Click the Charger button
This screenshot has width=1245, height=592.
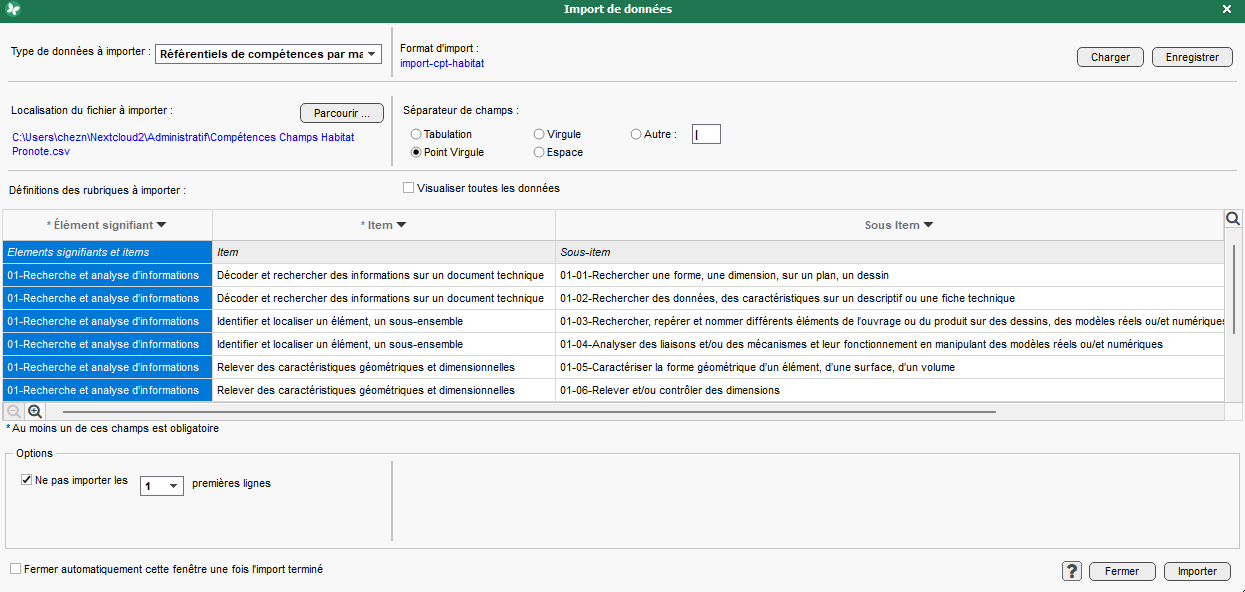coord(1110,57)
